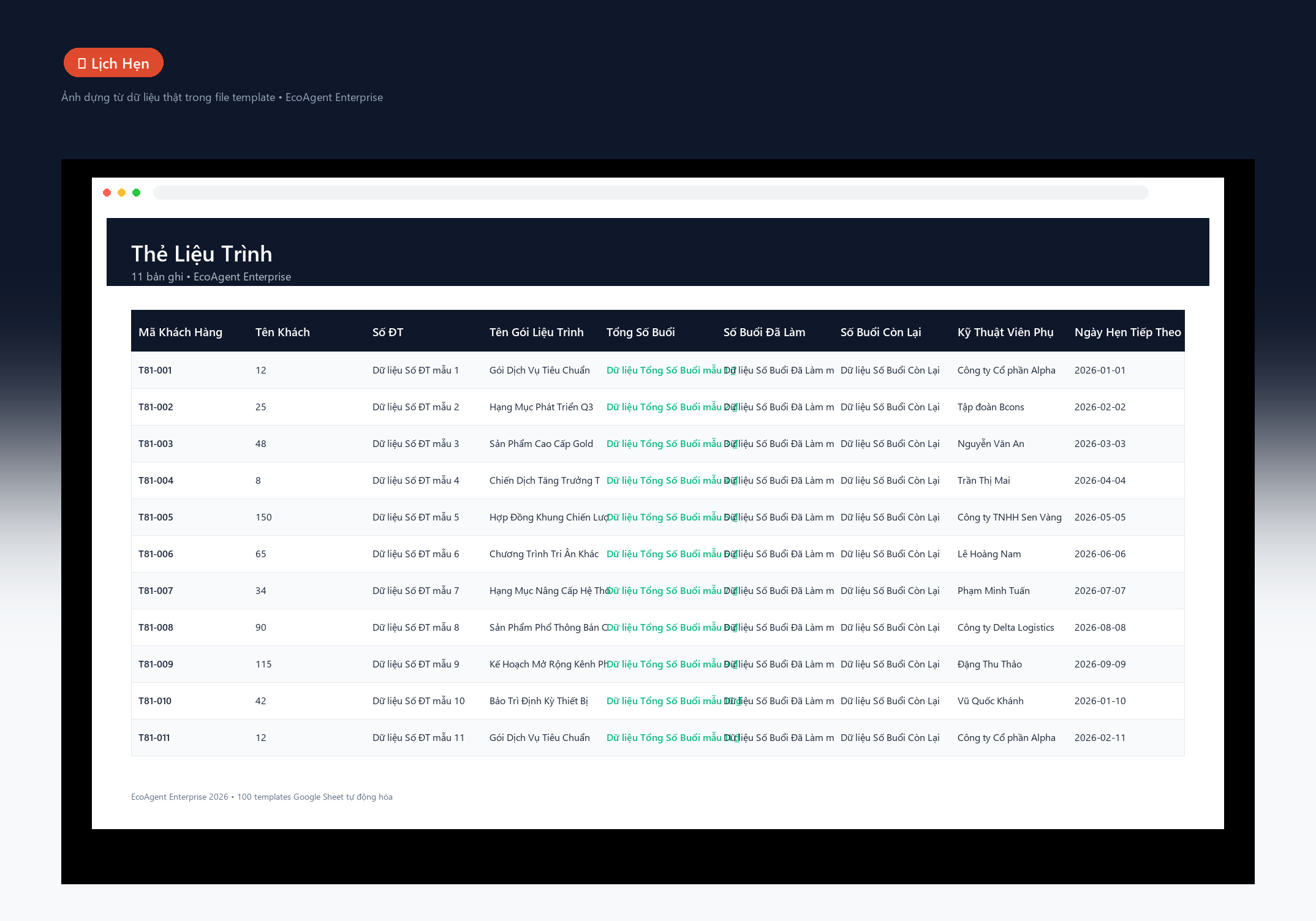Click the Lịch Hẹn badge button

pos(113,63)
